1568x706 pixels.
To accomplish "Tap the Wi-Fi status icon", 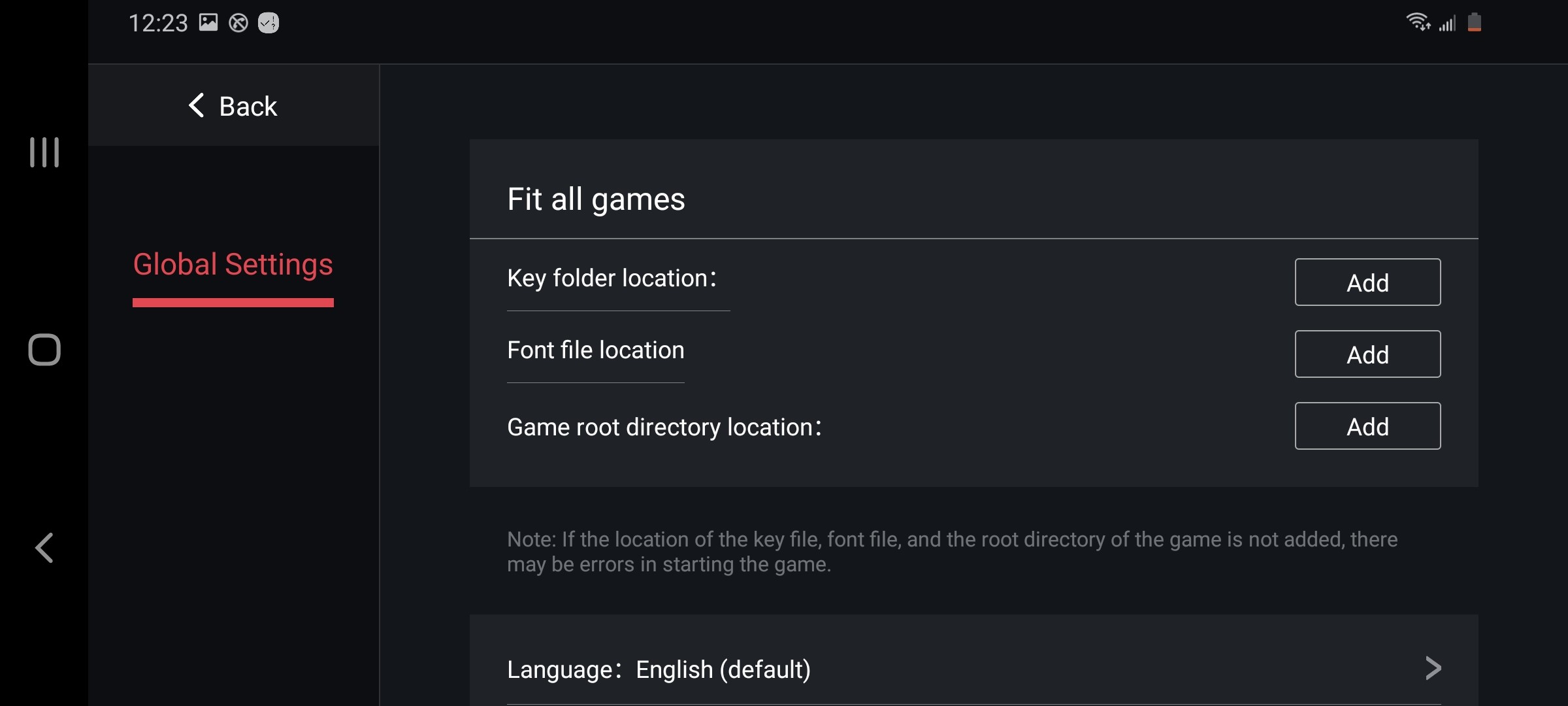I will [1418, 23].
